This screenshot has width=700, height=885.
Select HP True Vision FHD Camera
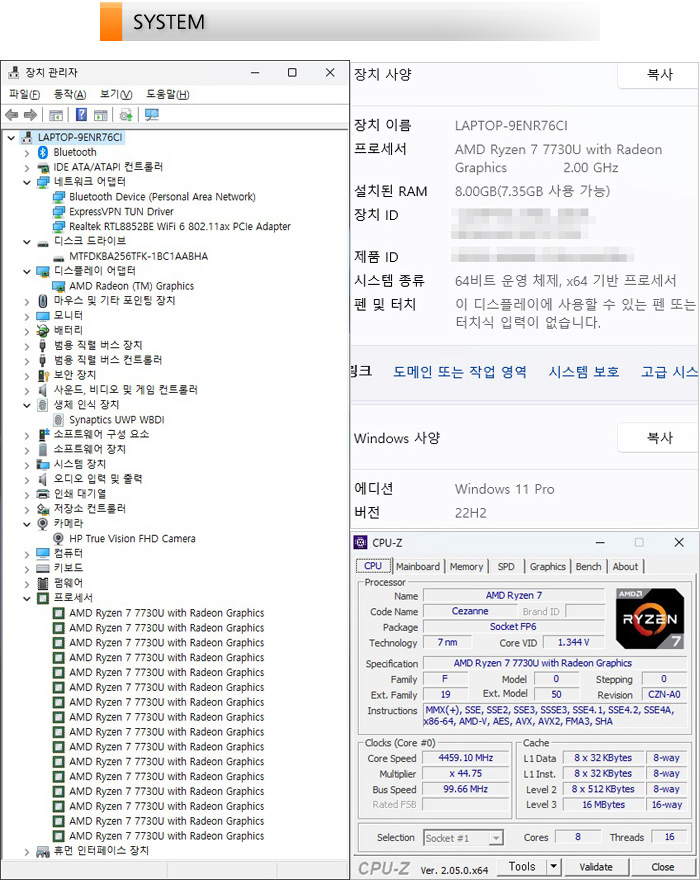[132, 538]
